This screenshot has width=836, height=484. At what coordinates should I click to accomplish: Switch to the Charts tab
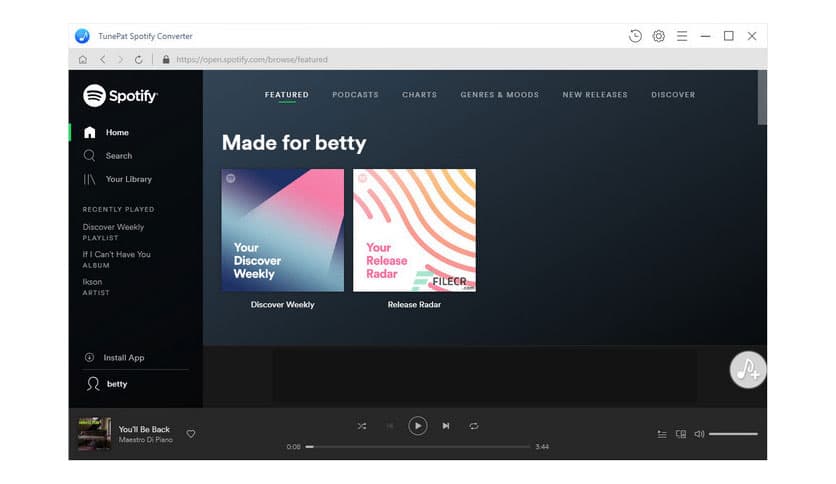(x=420, y=95)
